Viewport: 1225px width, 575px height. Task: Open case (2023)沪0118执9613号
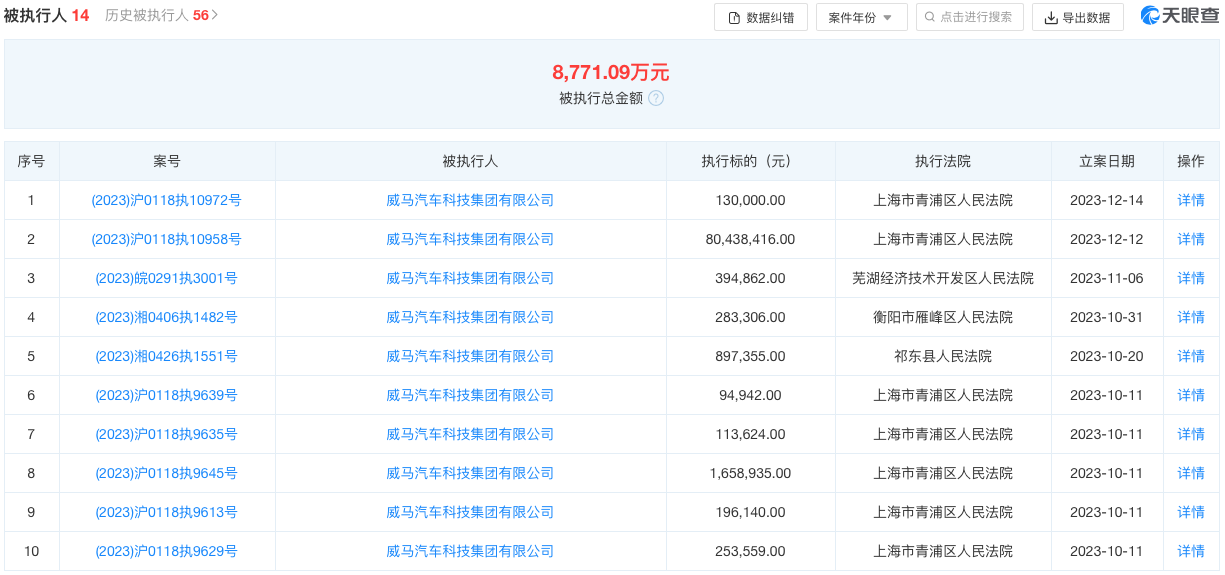[x=167, y=512]
